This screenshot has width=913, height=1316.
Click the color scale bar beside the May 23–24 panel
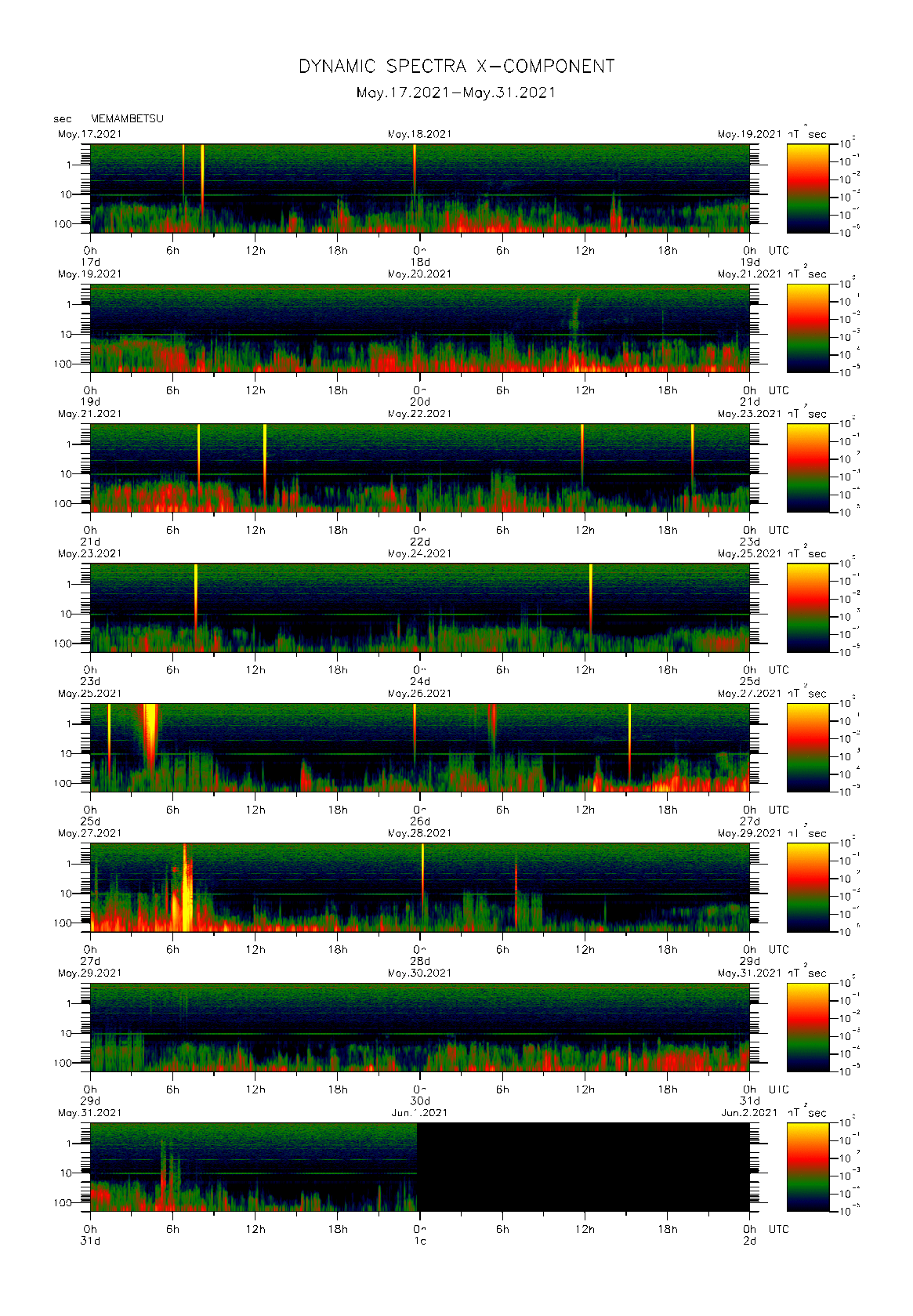click(x=808, y=607)
